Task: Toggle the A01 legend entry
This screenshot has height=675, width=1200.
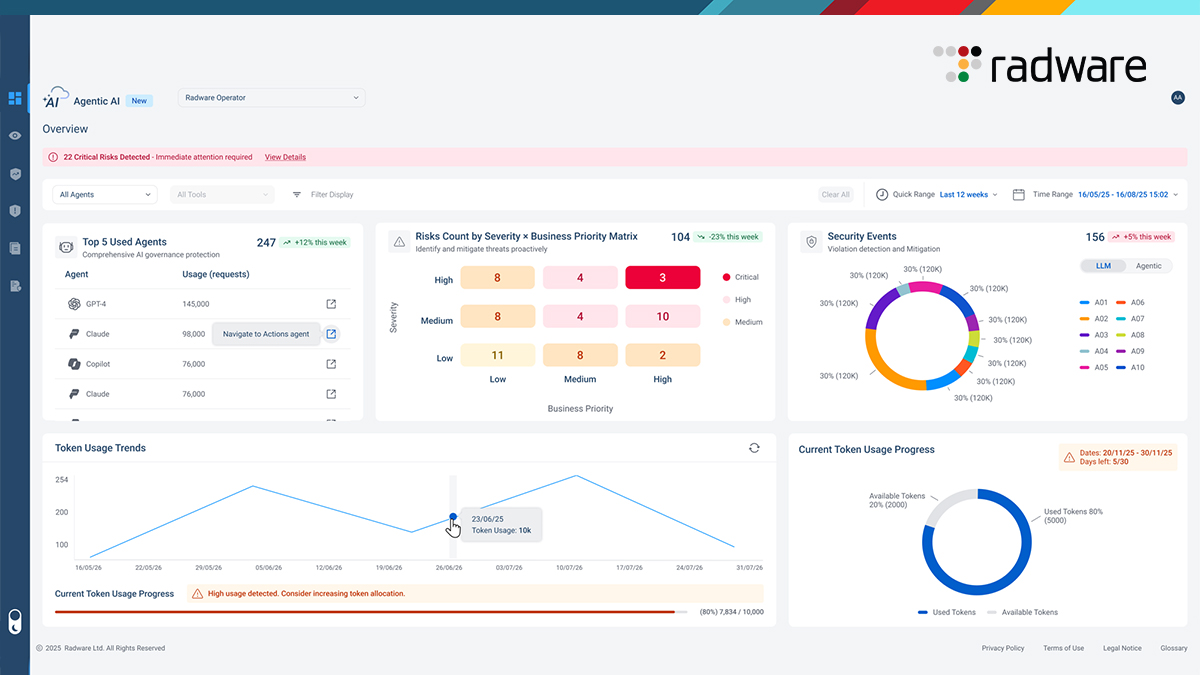Action: [1094, 302]
